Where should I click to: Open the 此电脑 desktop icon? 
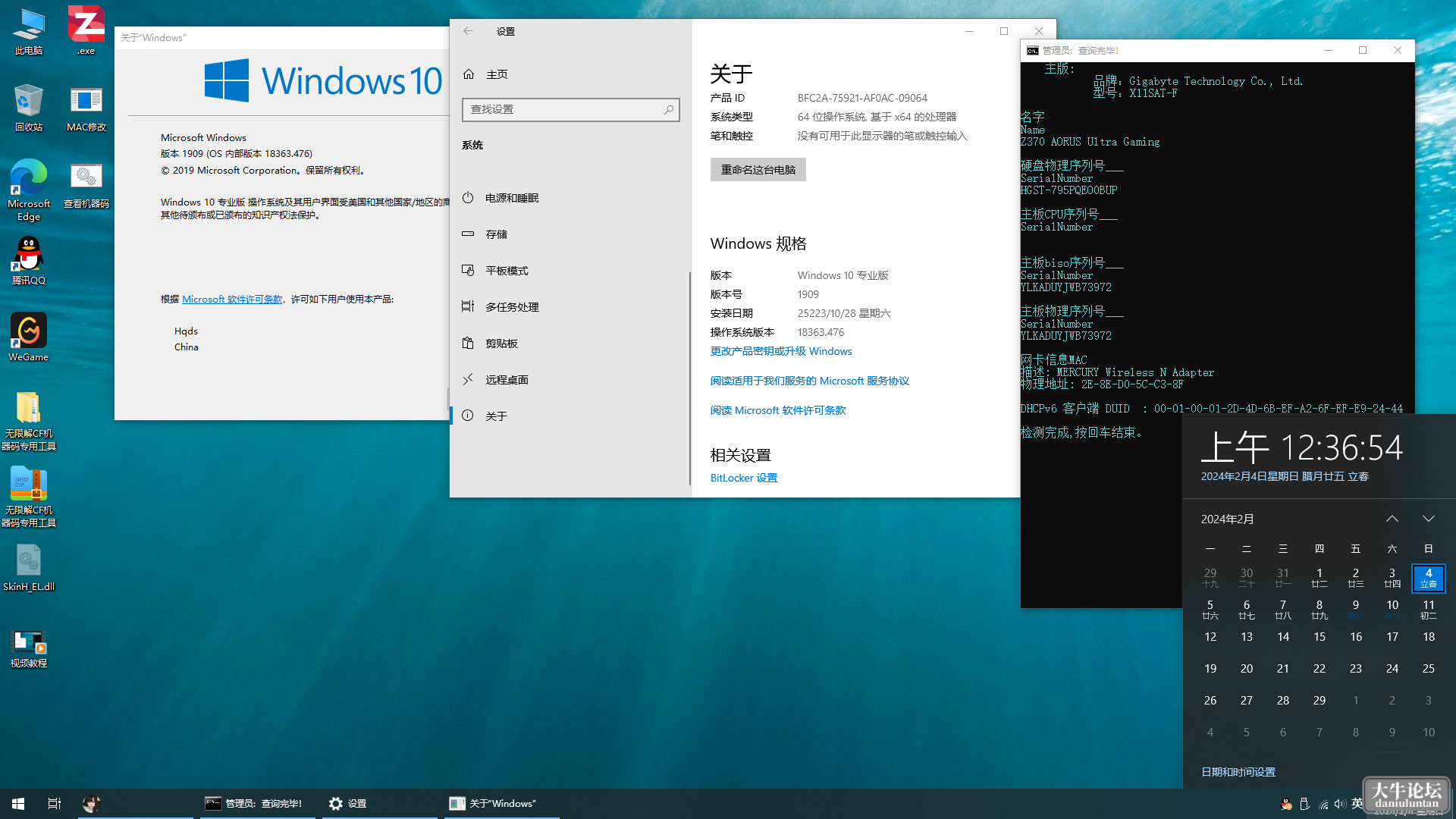[x=29, y=32]
